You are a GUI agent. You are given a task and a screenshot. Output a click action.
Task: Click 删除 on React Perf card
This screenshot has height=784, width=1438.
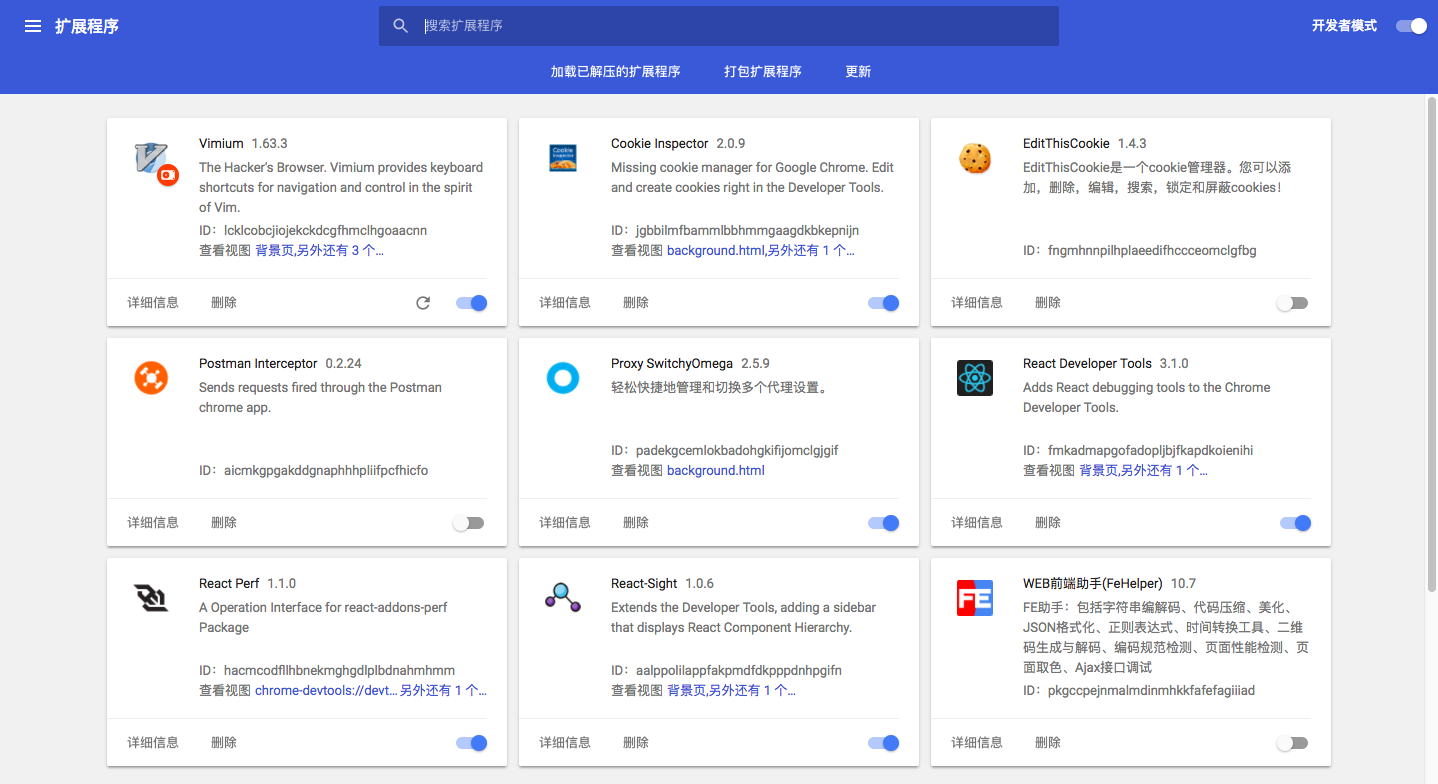pyautogui.click(x=224, y=743)
